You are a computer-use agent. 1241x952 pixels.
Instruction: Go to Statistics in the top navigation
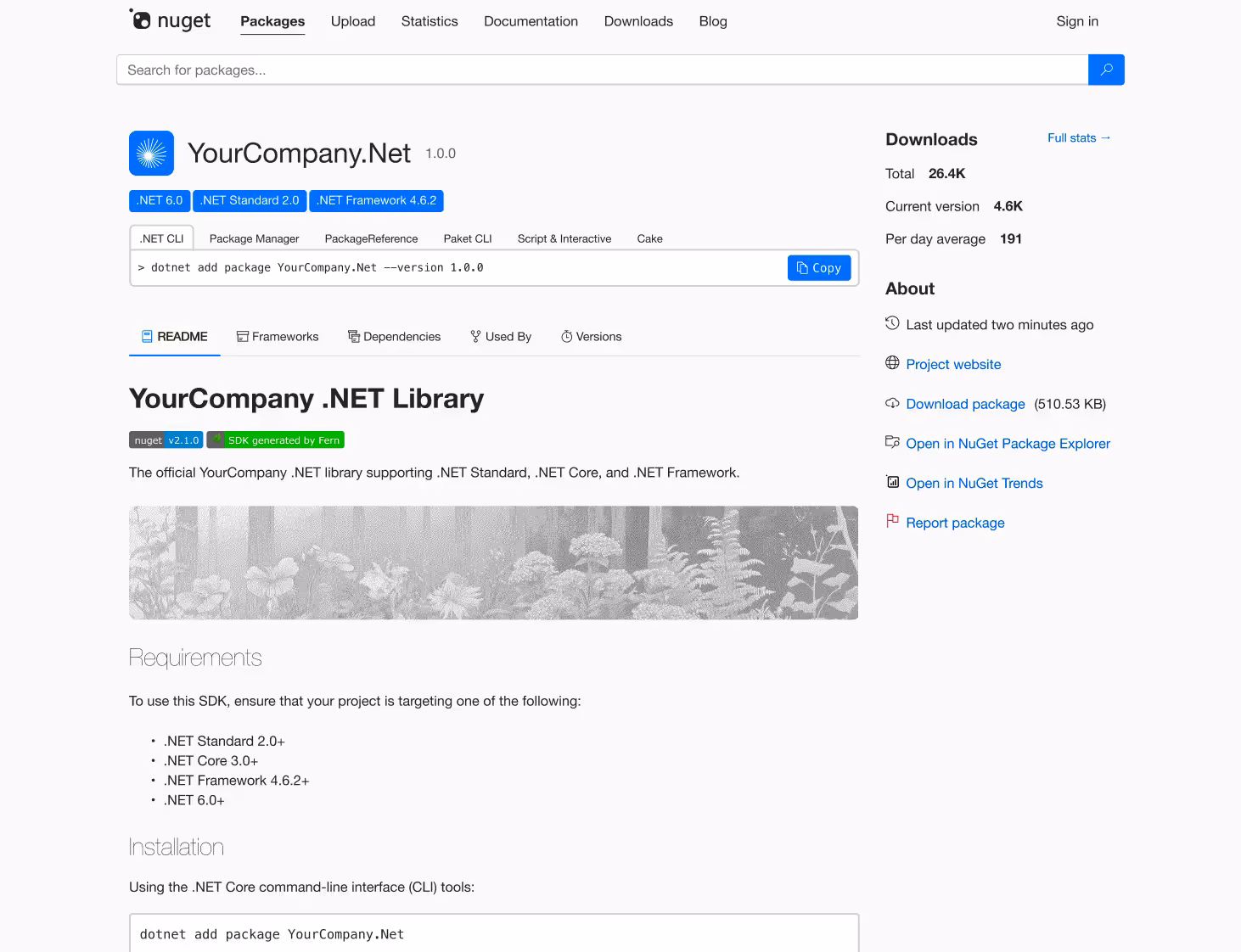[430, 21]
